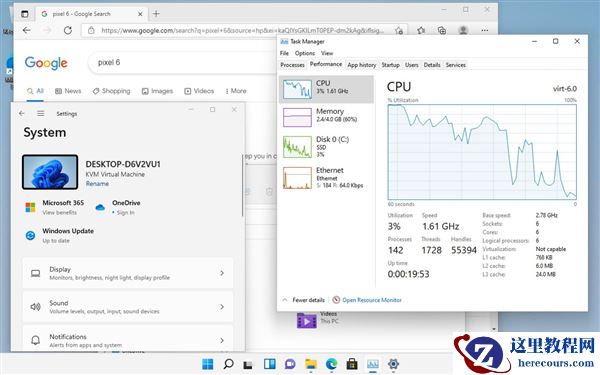Click the Settings window vertical scrollbar
Image resolution: width=600 pixels, height=375 pixels.
point(242,186)
